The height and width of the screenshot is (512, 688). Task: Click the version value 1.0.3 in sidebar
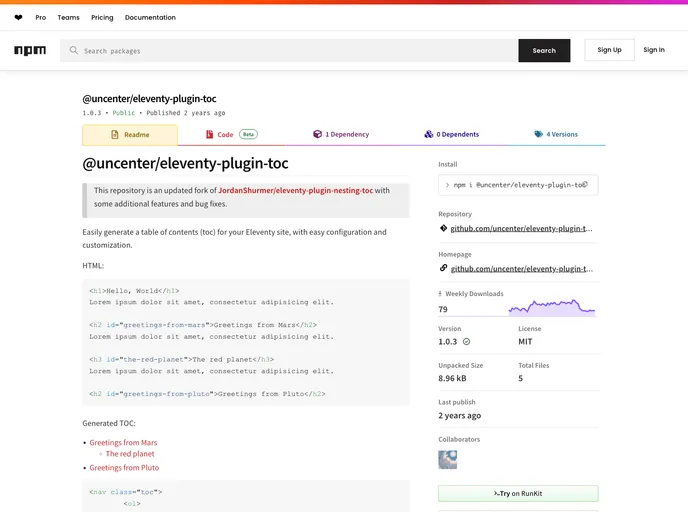(x=448, y=342)
